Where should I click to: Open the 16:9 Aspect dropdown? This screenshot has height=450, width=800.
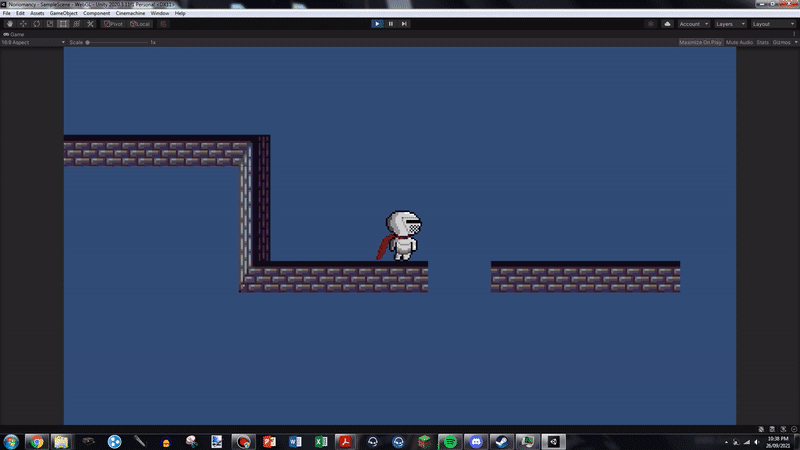coord(33,42)
